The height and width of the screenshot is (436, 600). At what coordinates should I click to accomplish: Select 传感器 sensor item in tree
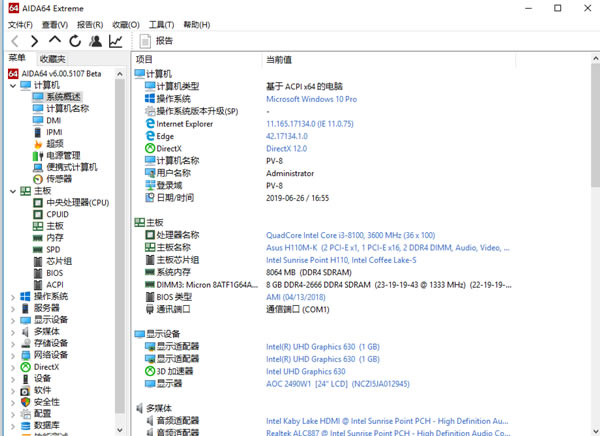tap(58, 179)
